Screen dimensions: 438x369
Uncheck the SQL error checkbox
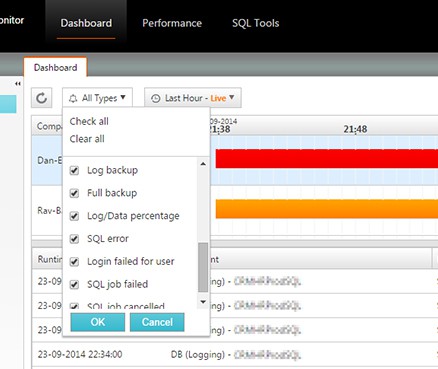tap(74, 239)
